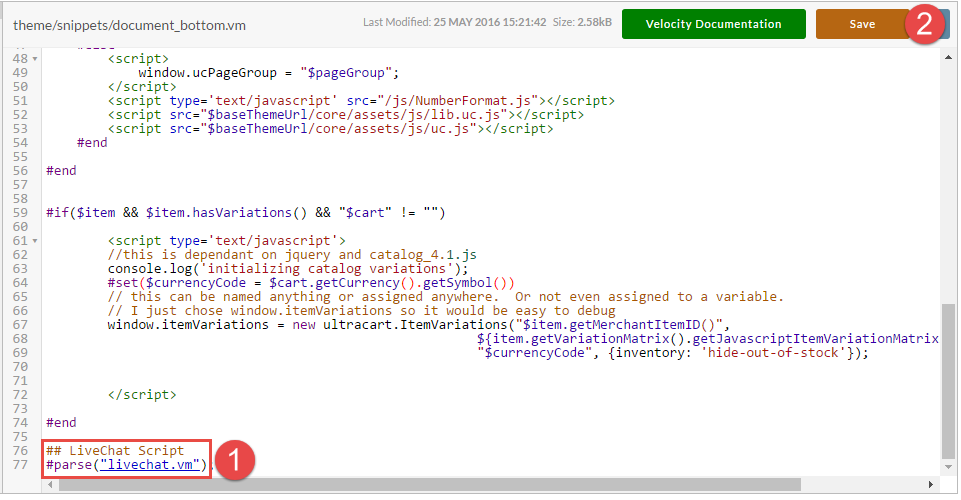The height and width of the screenshot is (500, 961).
Task: Click vertical scrollbar up arrow
Action: tap(948, 58)
